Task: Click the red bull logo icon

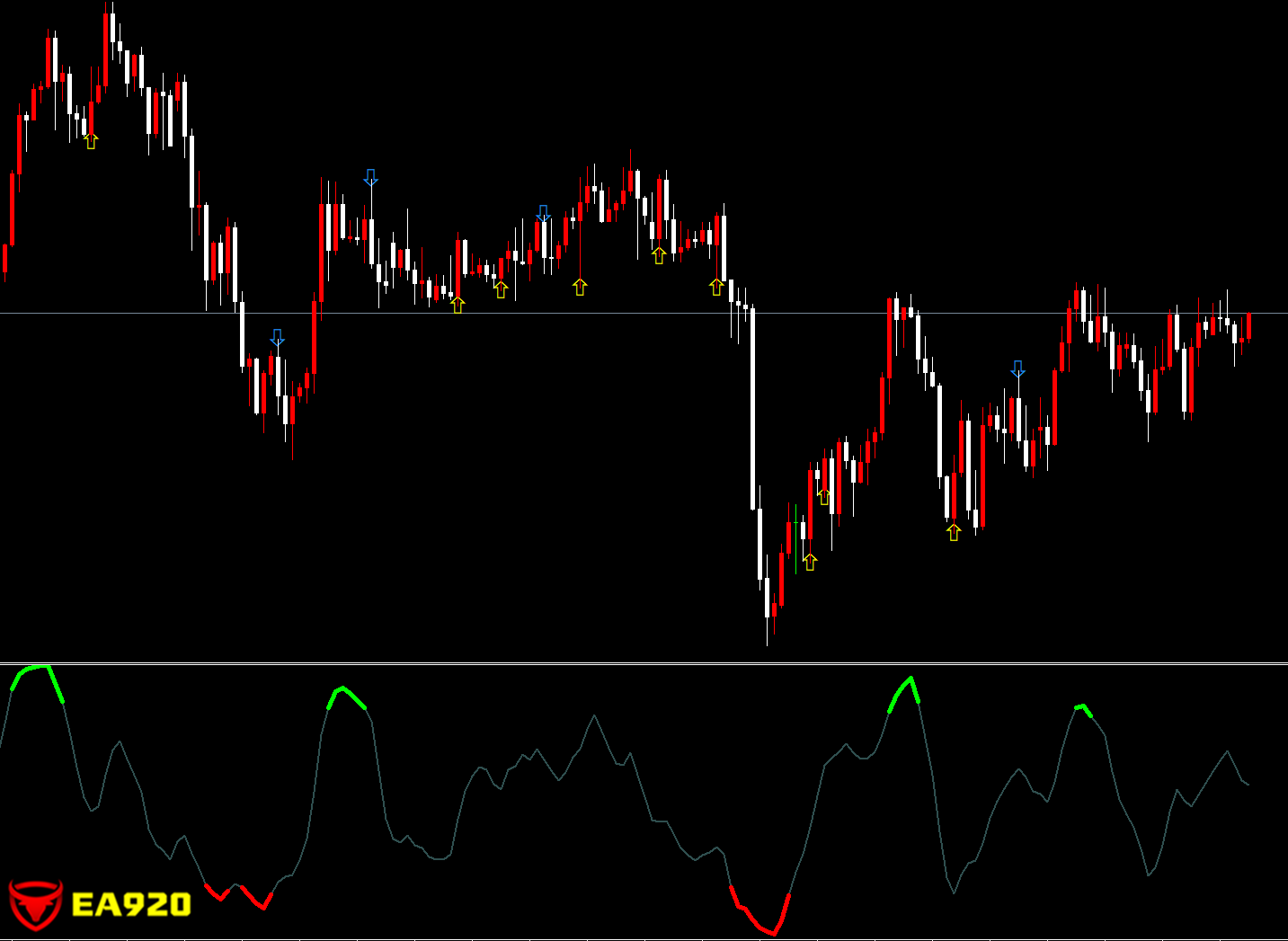Action: pos(35,904)
